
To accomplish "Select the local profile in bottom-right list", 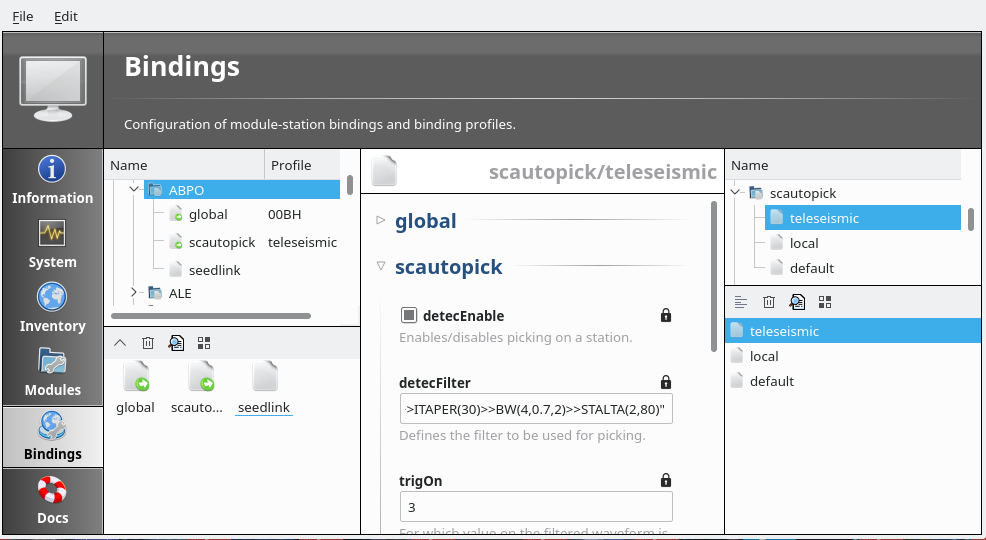I will point(764,356).
